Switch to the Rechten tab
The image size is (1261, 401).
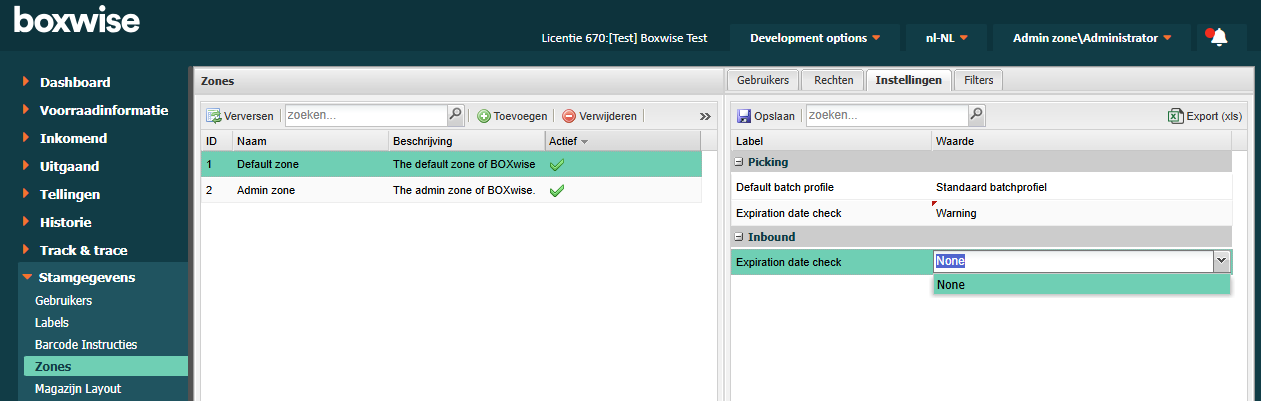point(833,80)
